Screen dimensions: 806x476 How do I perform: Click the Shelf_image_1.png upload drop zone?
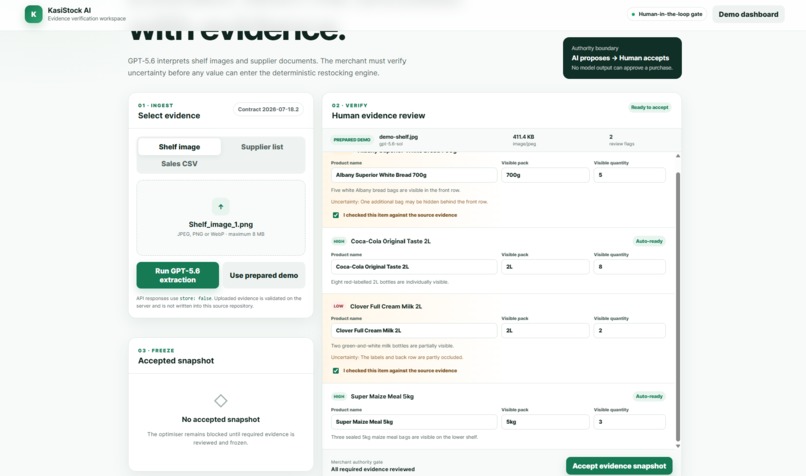221,217
